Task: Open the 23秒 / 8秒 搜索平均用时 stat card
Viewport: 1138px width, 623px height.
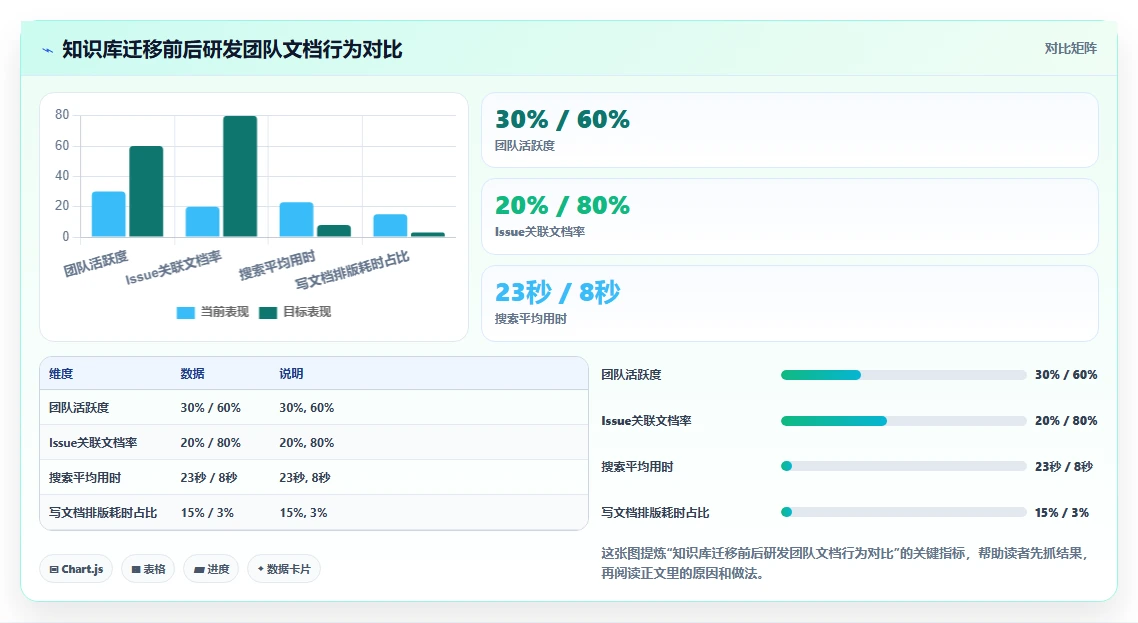Action: click(x=790, y=304)
